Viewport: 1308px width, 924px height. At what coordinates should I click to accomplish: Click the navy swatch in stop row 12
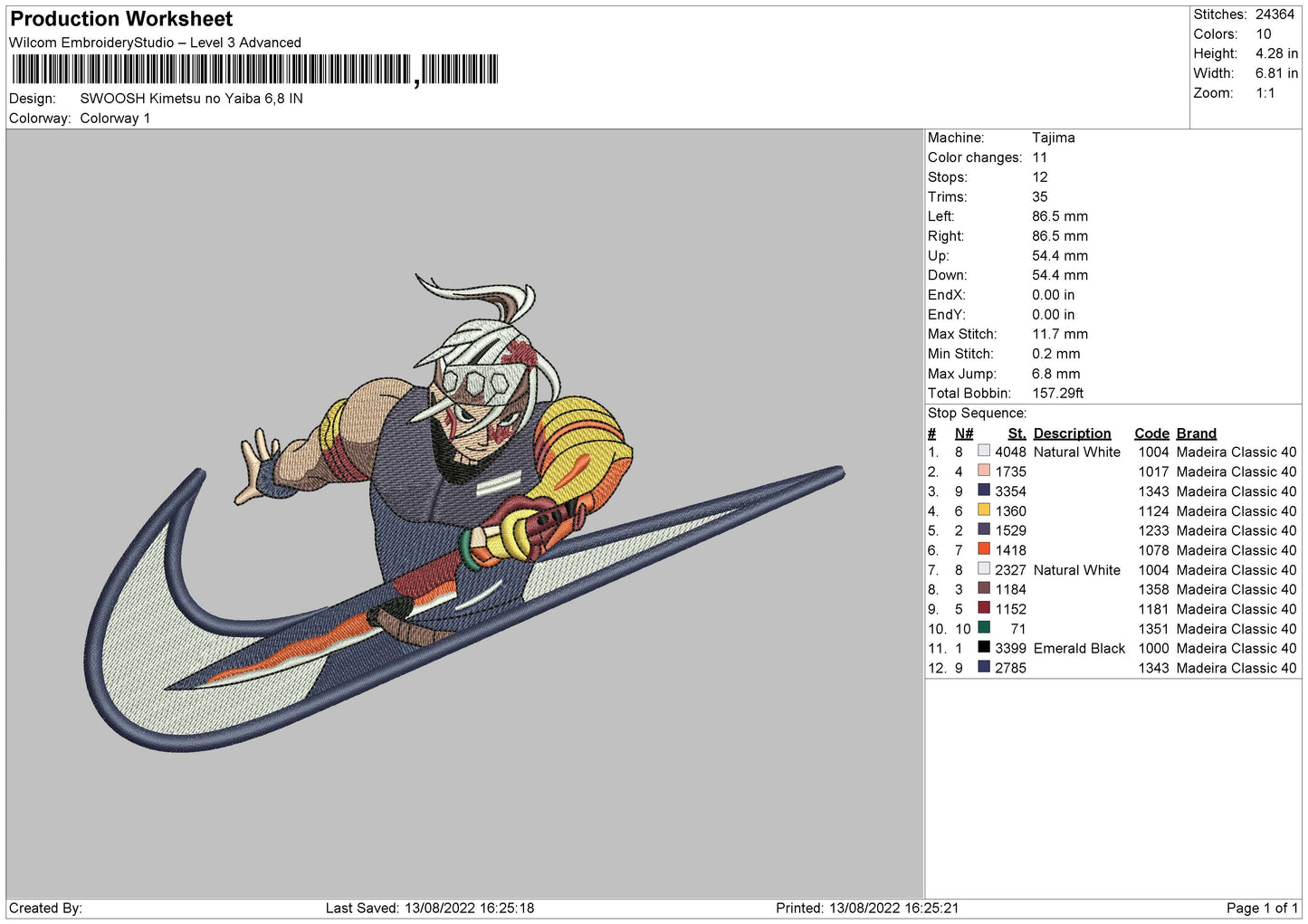click(x=984, y=667)
